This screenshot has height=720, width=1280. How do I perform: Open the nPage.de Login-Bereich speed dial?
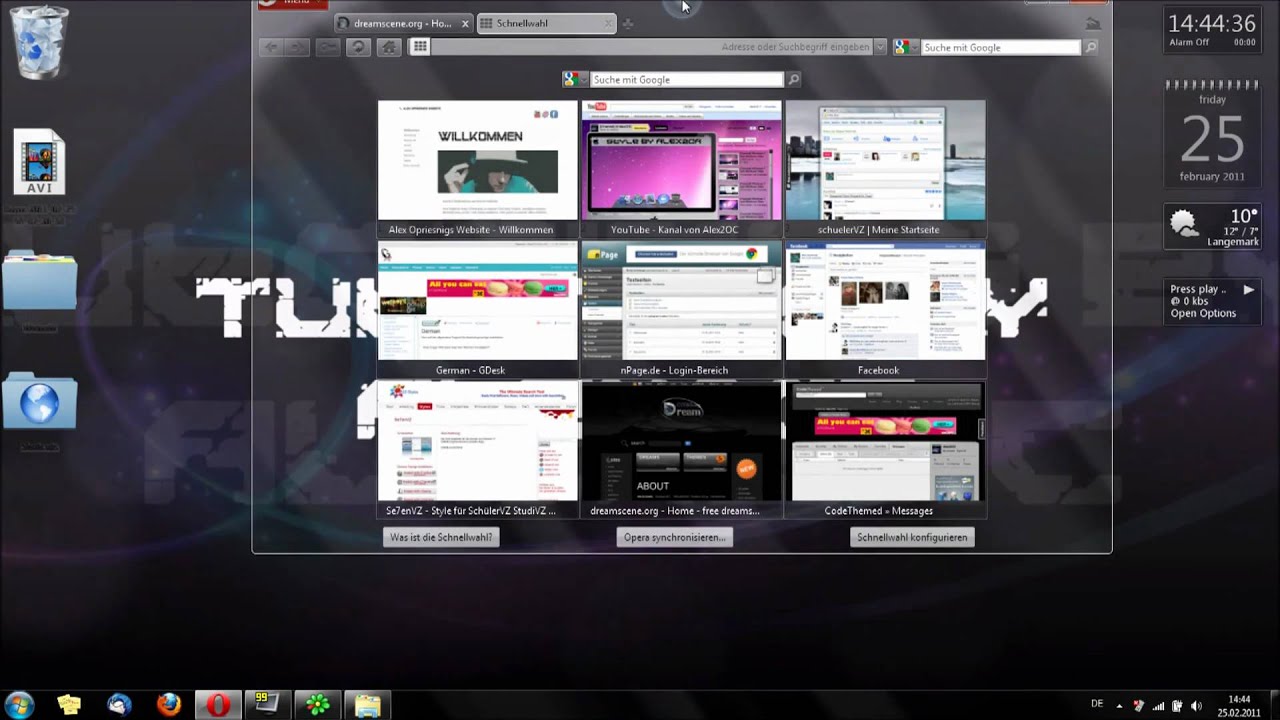pyautogui.click(x=681, y=309)
